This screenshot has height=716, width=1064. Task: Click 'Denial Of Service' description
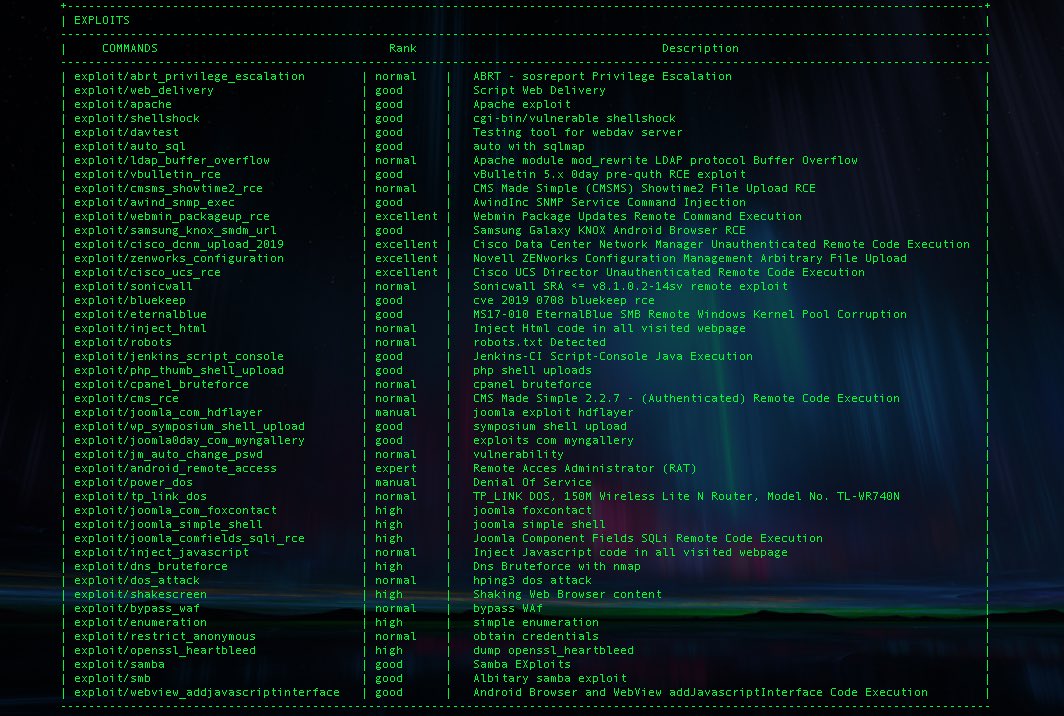tap(533, 483)
